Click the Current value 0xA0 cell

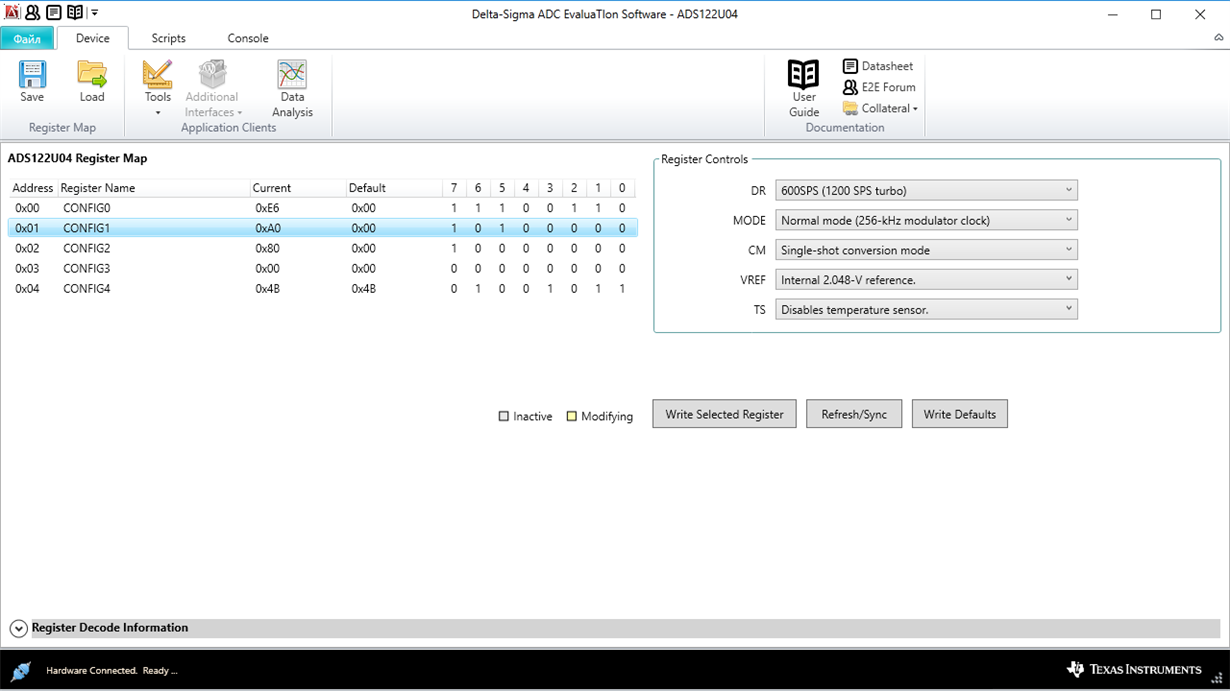(267, 228)
